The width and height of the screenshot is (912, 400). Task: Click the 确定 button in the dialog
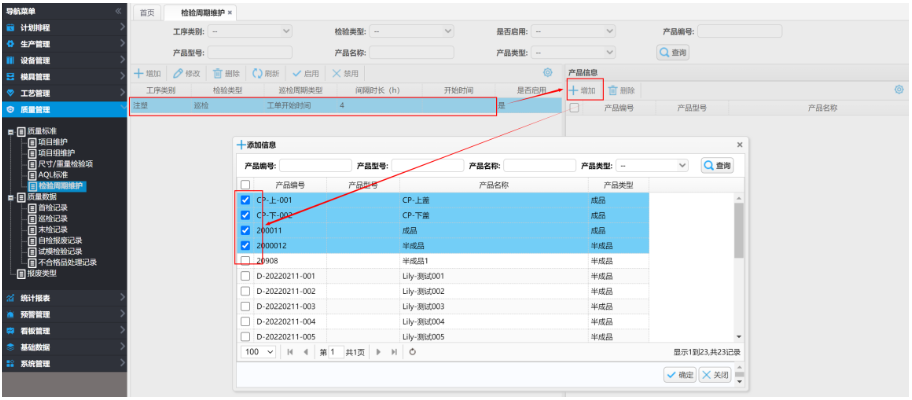(679, 374)
